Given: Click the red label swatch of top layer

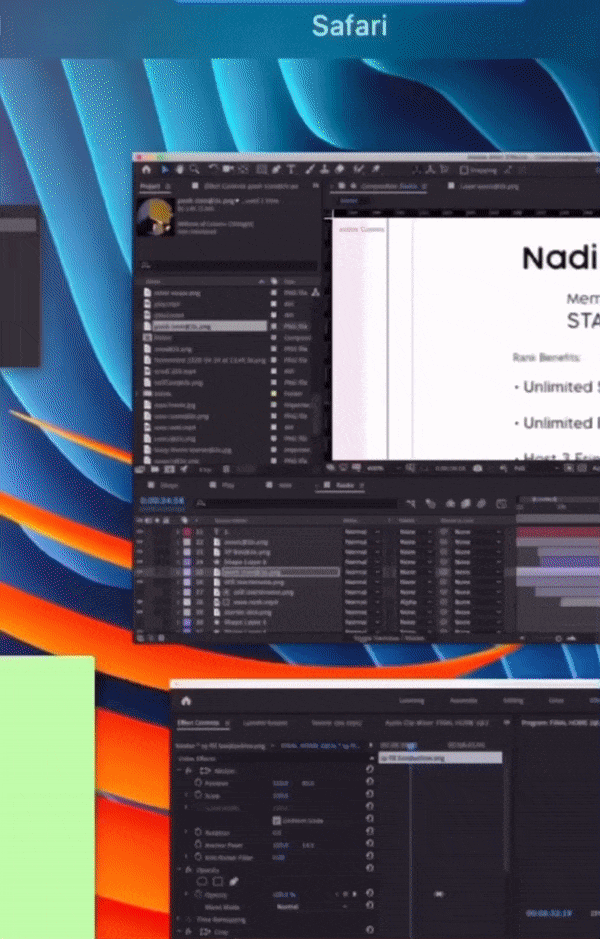Looking at the screenshot, I should [x=187, y=532].
